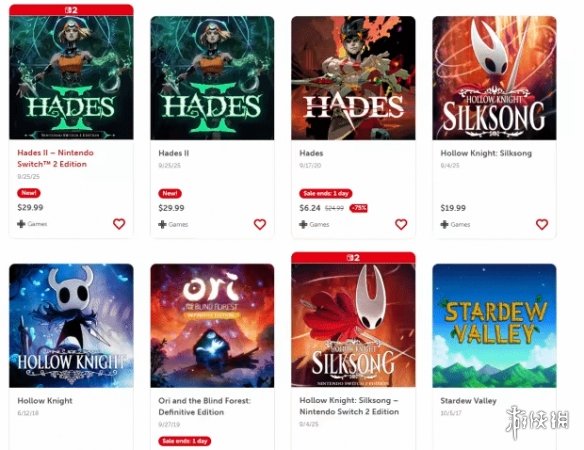Add Hollow Knight: Silksong to wishlist
This screenshot has height=450, width=584.
click(542, 224)
